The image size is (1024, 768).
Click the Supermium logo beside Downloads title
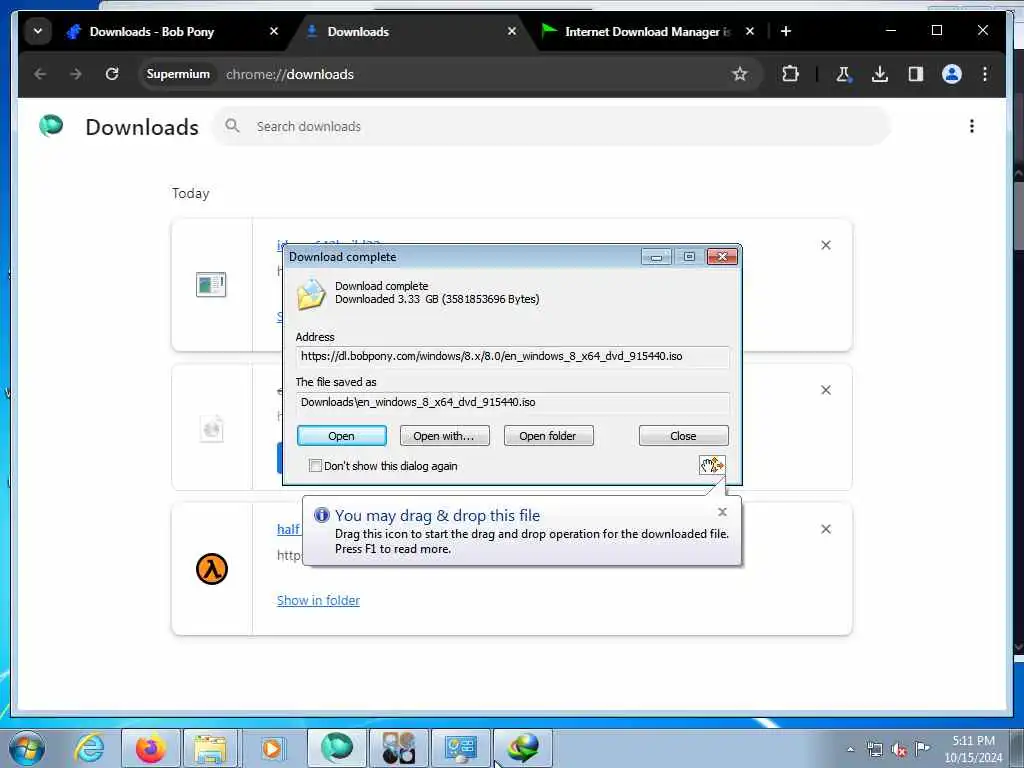pos(51,125)
